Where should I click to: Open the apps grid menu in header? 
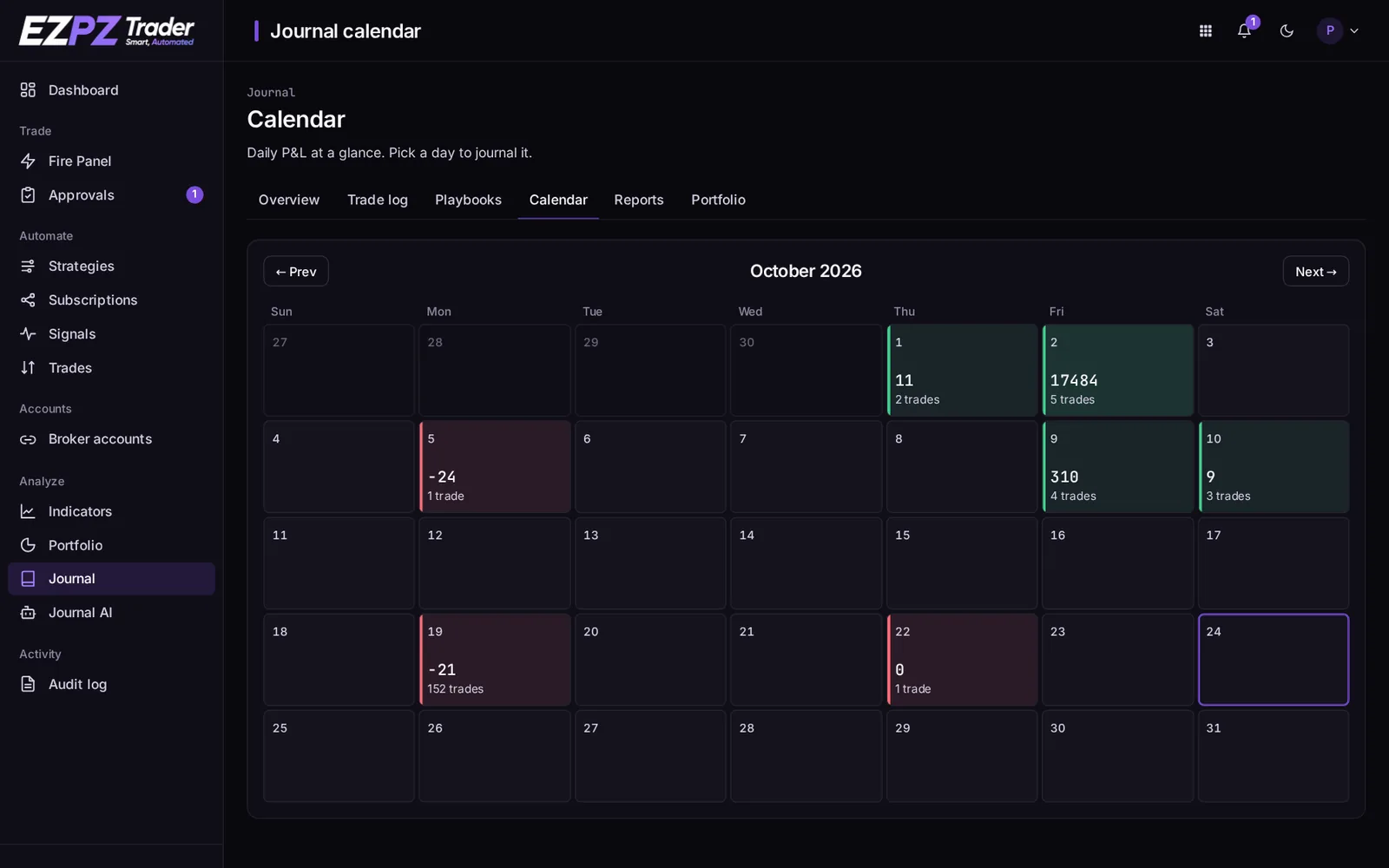click(1205, 30)
